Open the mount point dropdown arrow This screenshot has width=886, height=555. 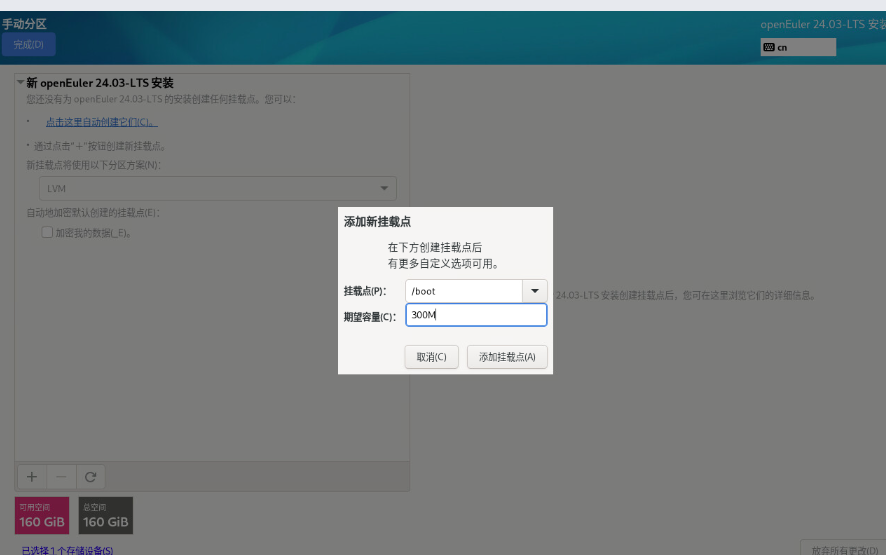click(535, 291)
